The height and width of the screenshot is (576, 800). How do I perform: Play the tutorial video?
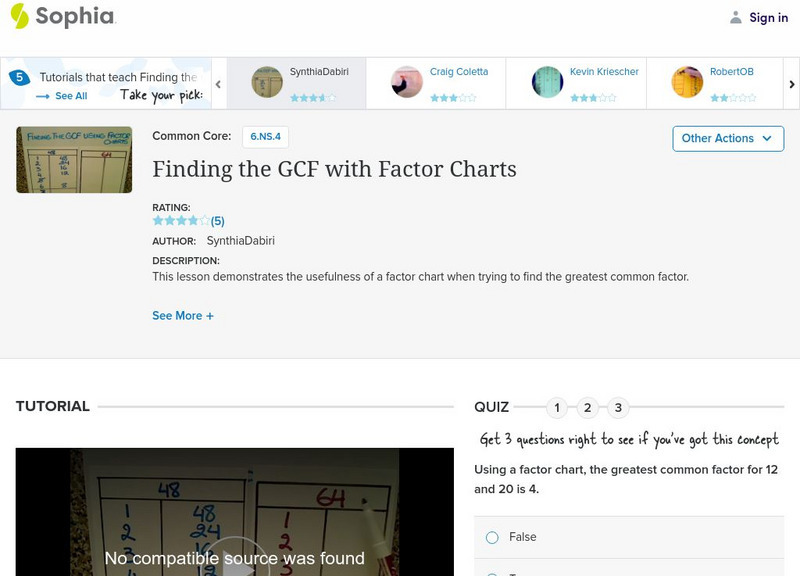(x=234, y=561)
